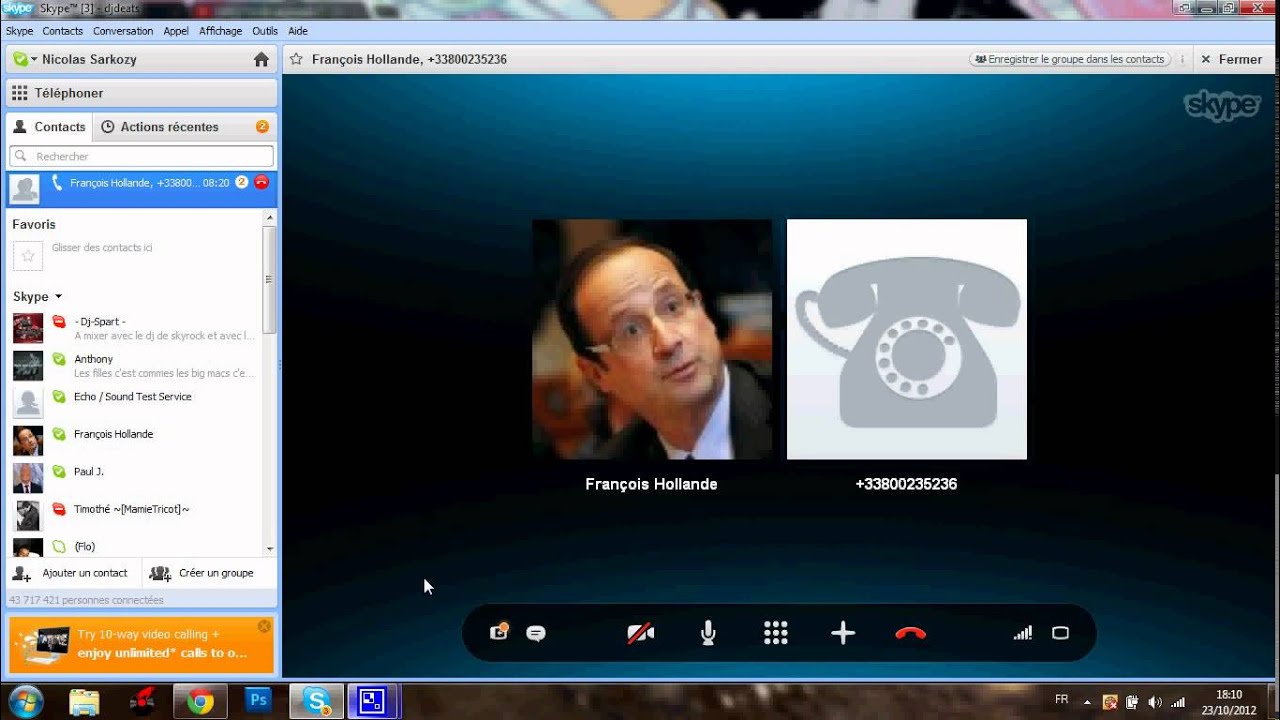Close the 10-way video calling ad
The height and width of the screenshot is (720, 1280).
click(x=264, y=626)
